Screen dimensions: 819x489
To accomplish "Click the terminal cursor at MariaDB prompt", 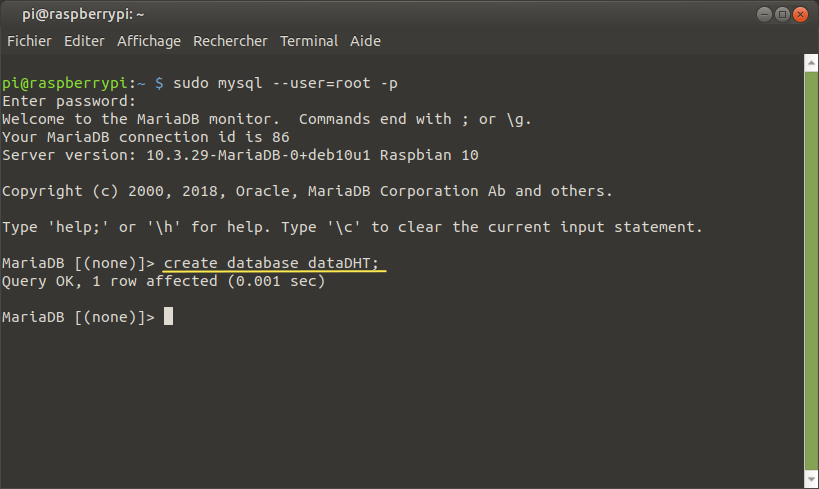I will [168, 316].
